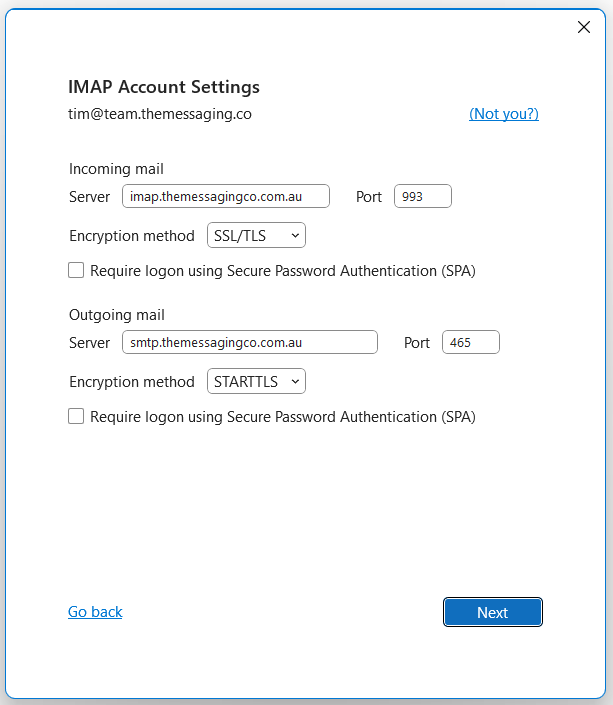This screenshot has width=613, height=705.
Task: Click the Next button
Action: [x=493, y=612]
